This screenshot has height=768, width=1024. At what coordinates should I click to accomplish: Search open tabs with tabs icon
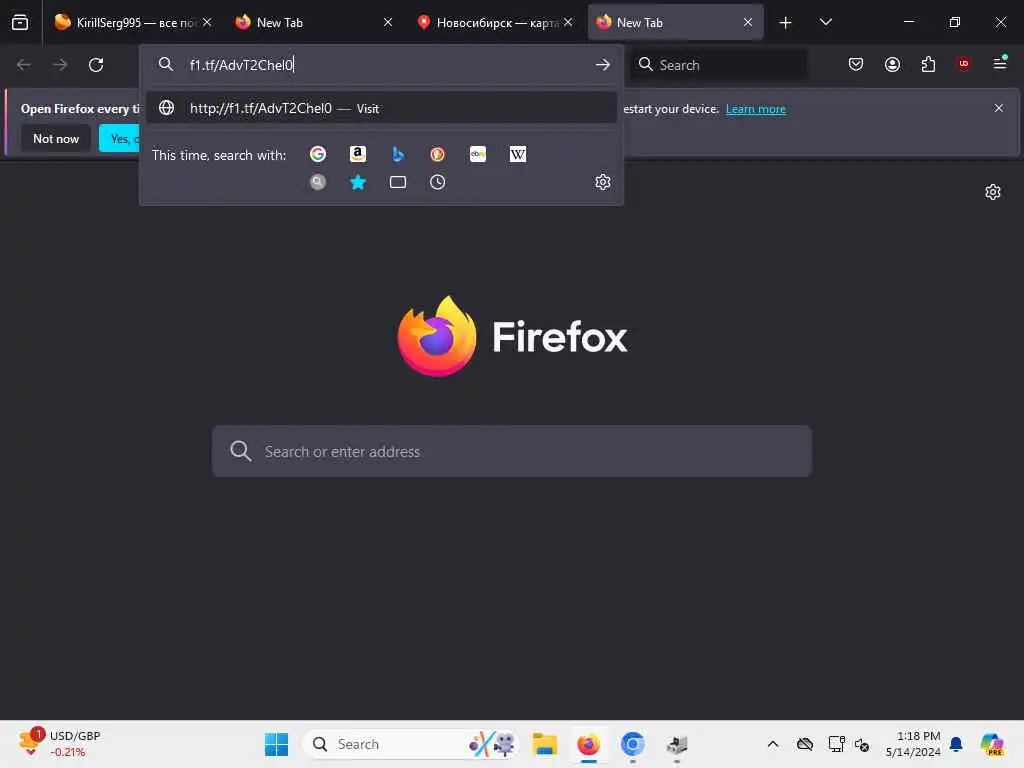tap(398, 182)
